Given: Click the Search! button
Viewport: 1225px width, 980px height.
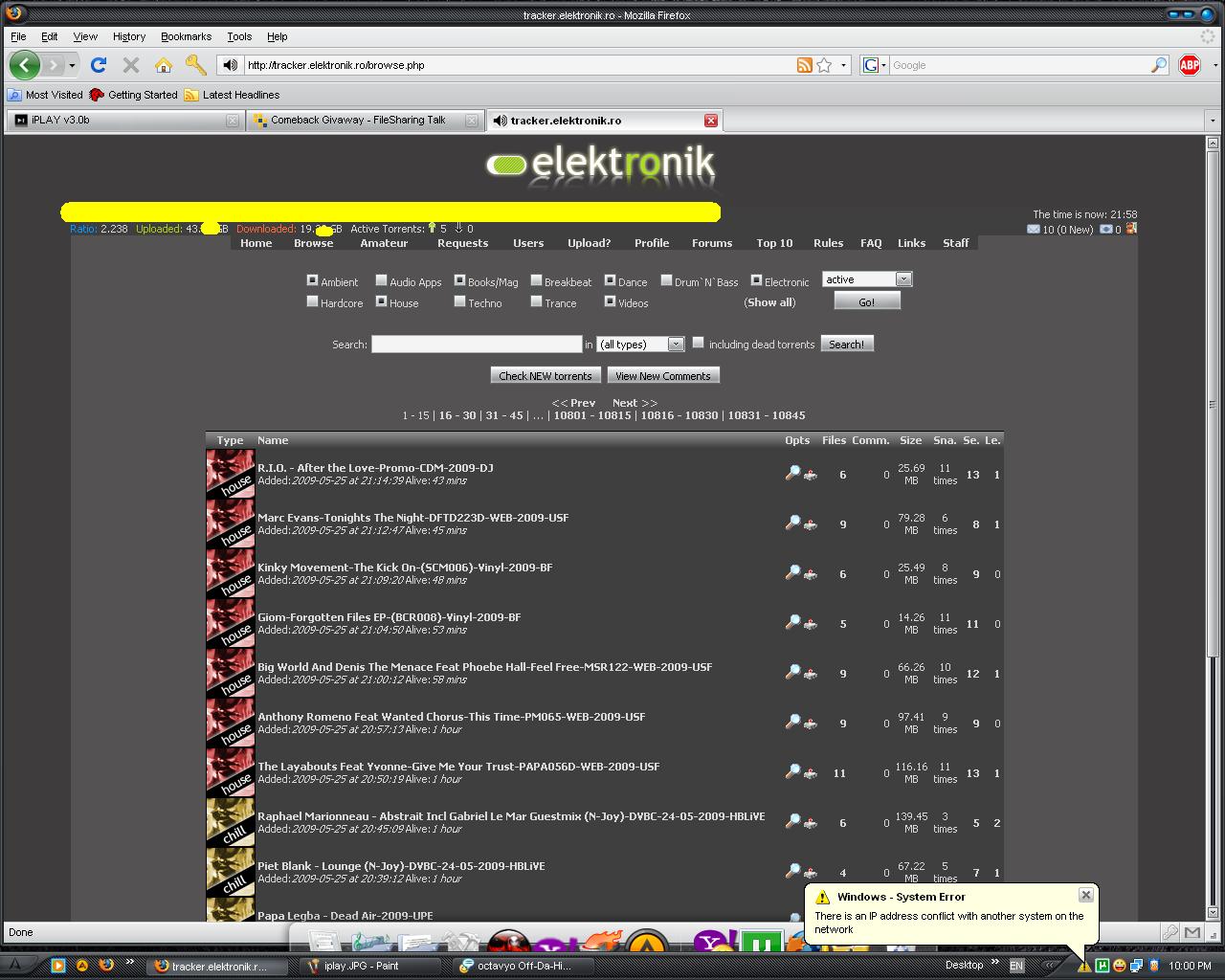Looking at the screenshot, I should (x=847, y=344).
